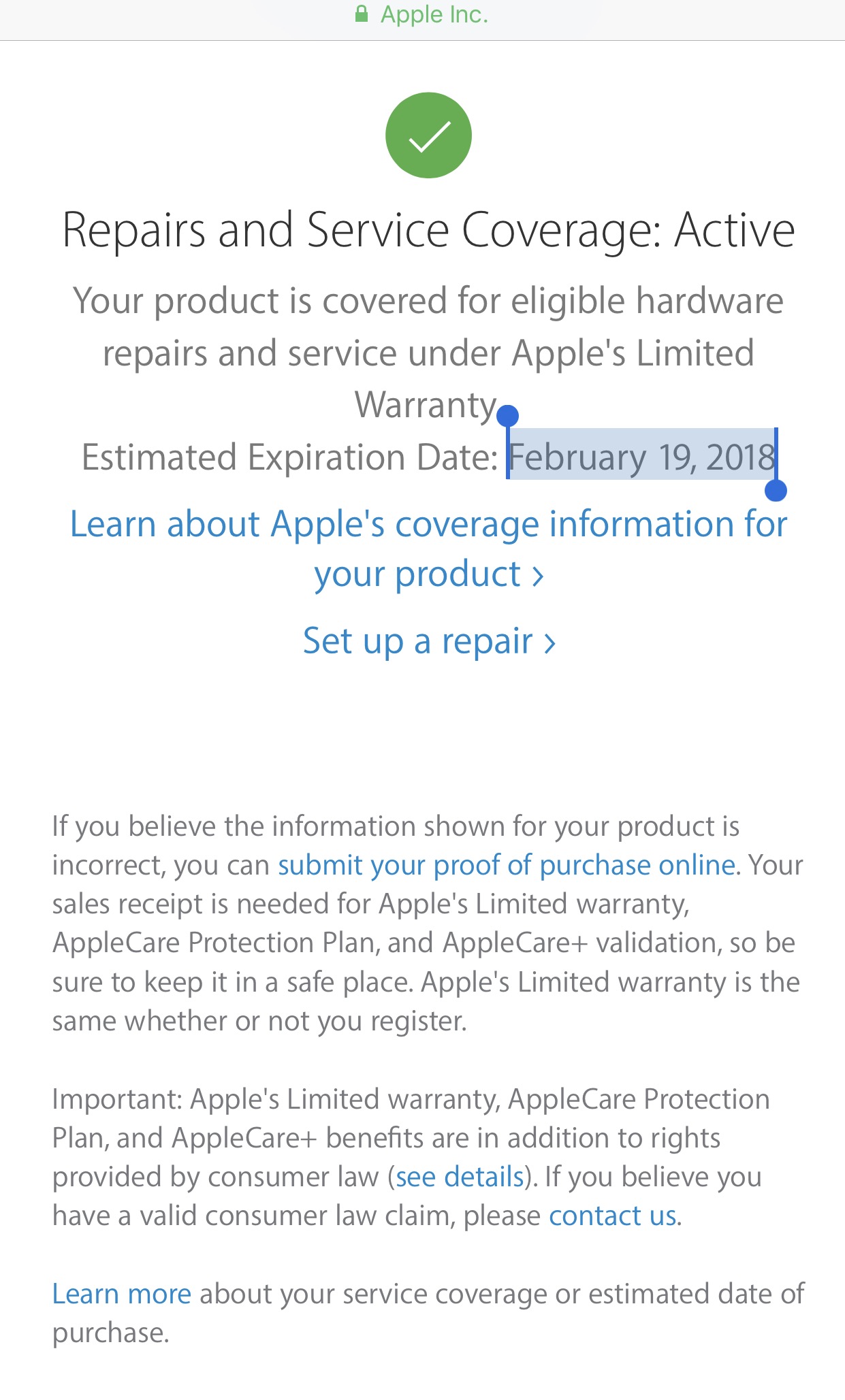The image size is (845, 1400).
Task: Click chevron after 'your product'
Action: point(538,576)
